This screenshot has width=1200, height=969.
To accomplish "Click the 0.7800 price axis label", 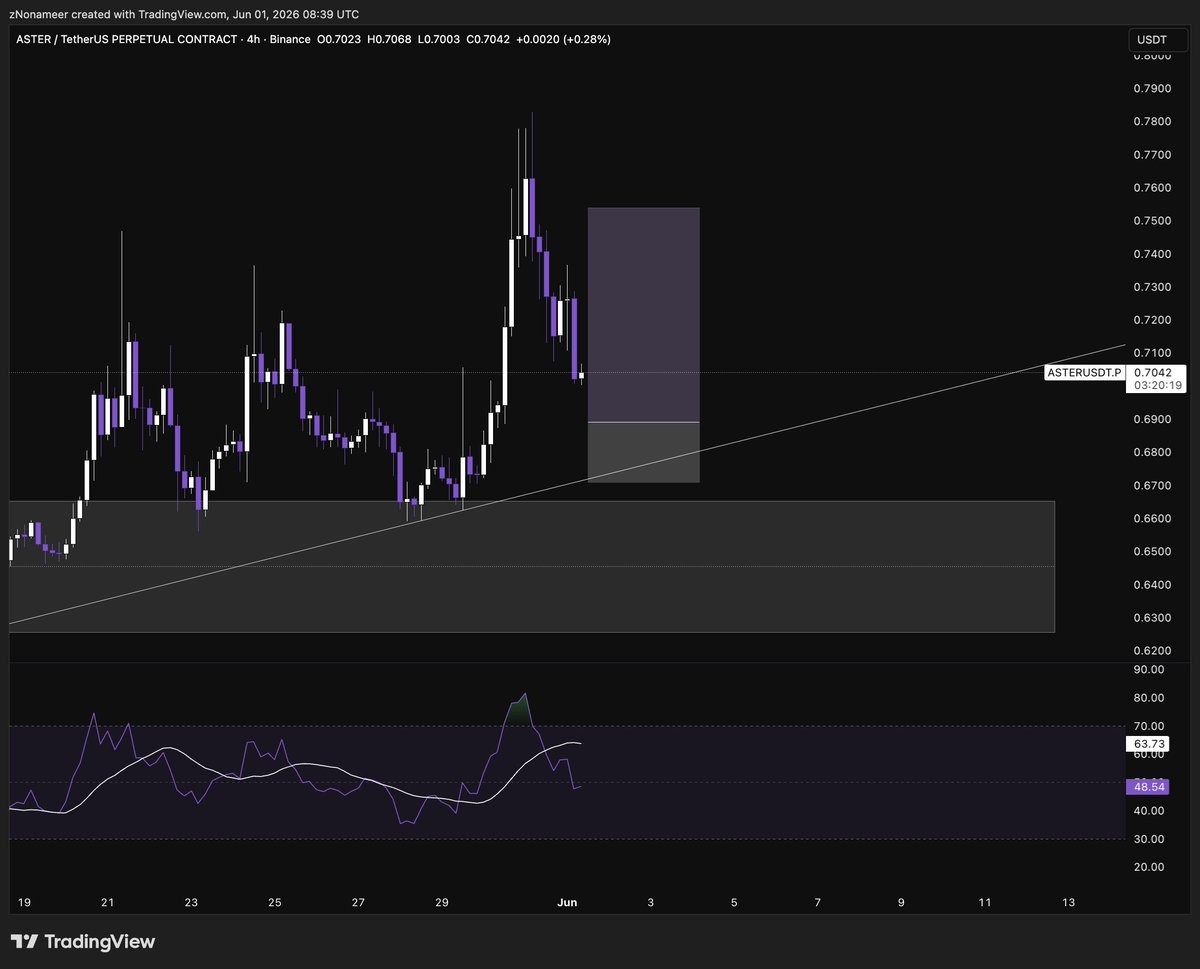I will coord(1152,122).
